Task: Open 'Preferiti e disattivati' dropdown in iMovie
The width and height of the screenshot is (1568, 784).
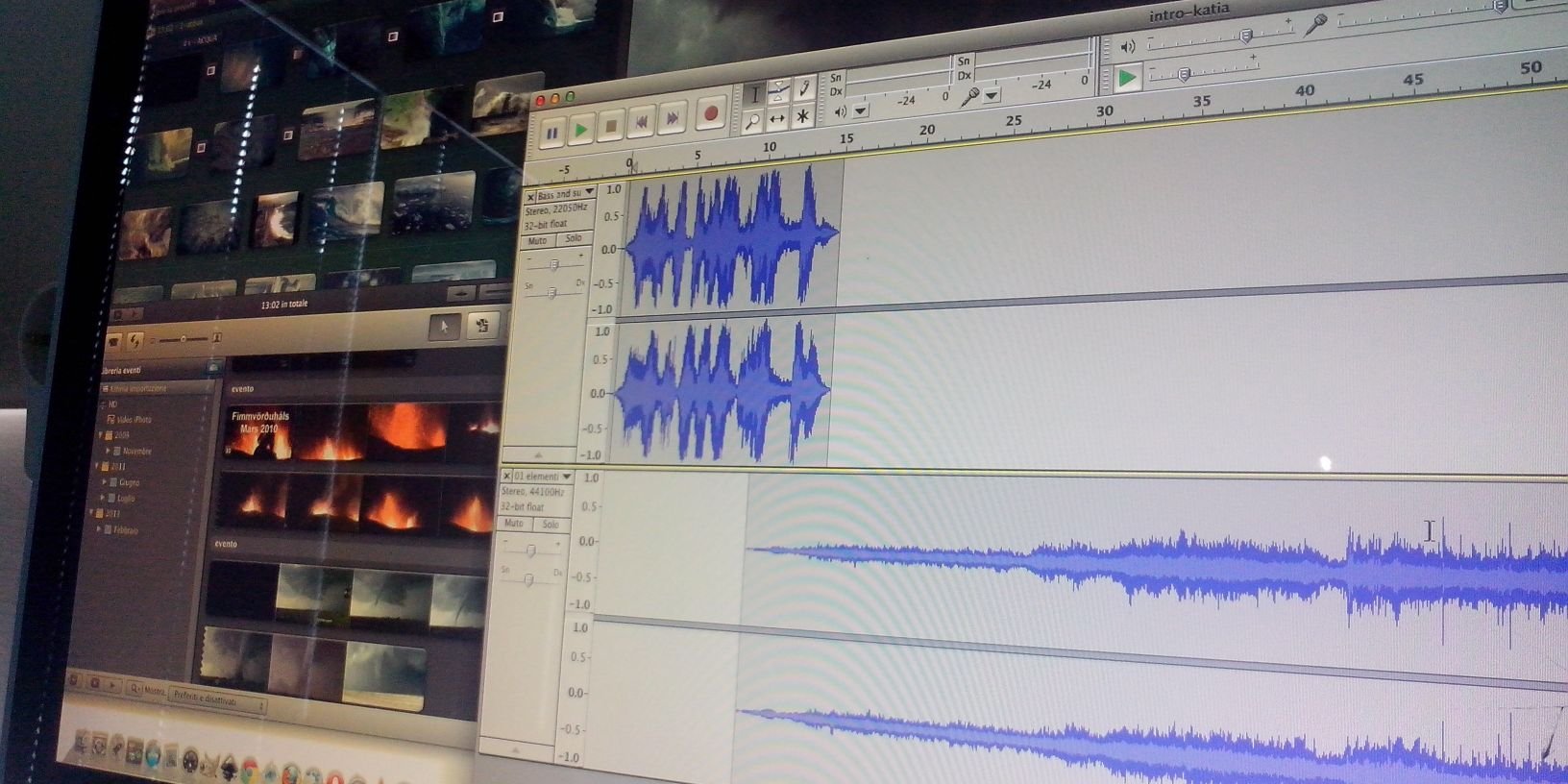Action: pyautogui.click(x=217, y=700)
